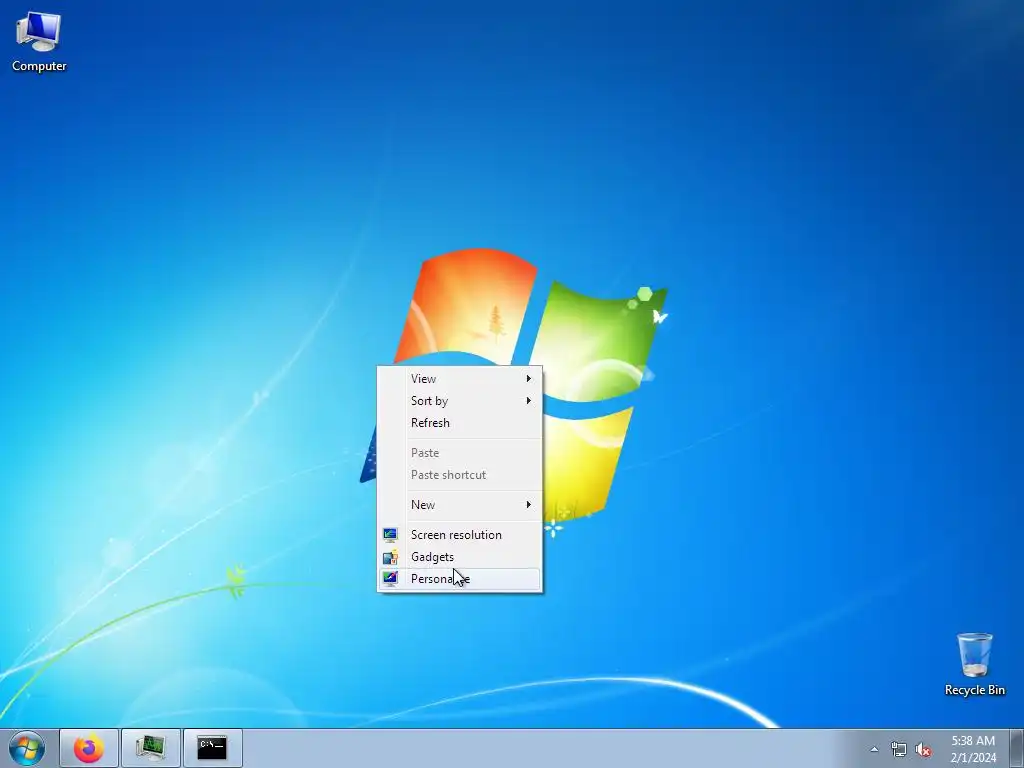Open Gadgets from the context menu

click(x=460, y=557)
